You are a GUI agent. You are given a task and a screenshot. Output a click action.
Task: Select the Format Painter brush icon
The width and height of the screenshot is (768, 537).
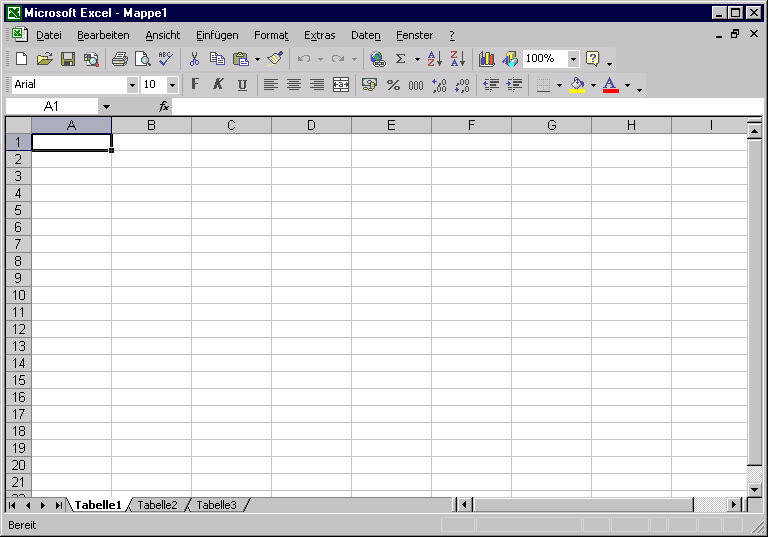(275, 59)
